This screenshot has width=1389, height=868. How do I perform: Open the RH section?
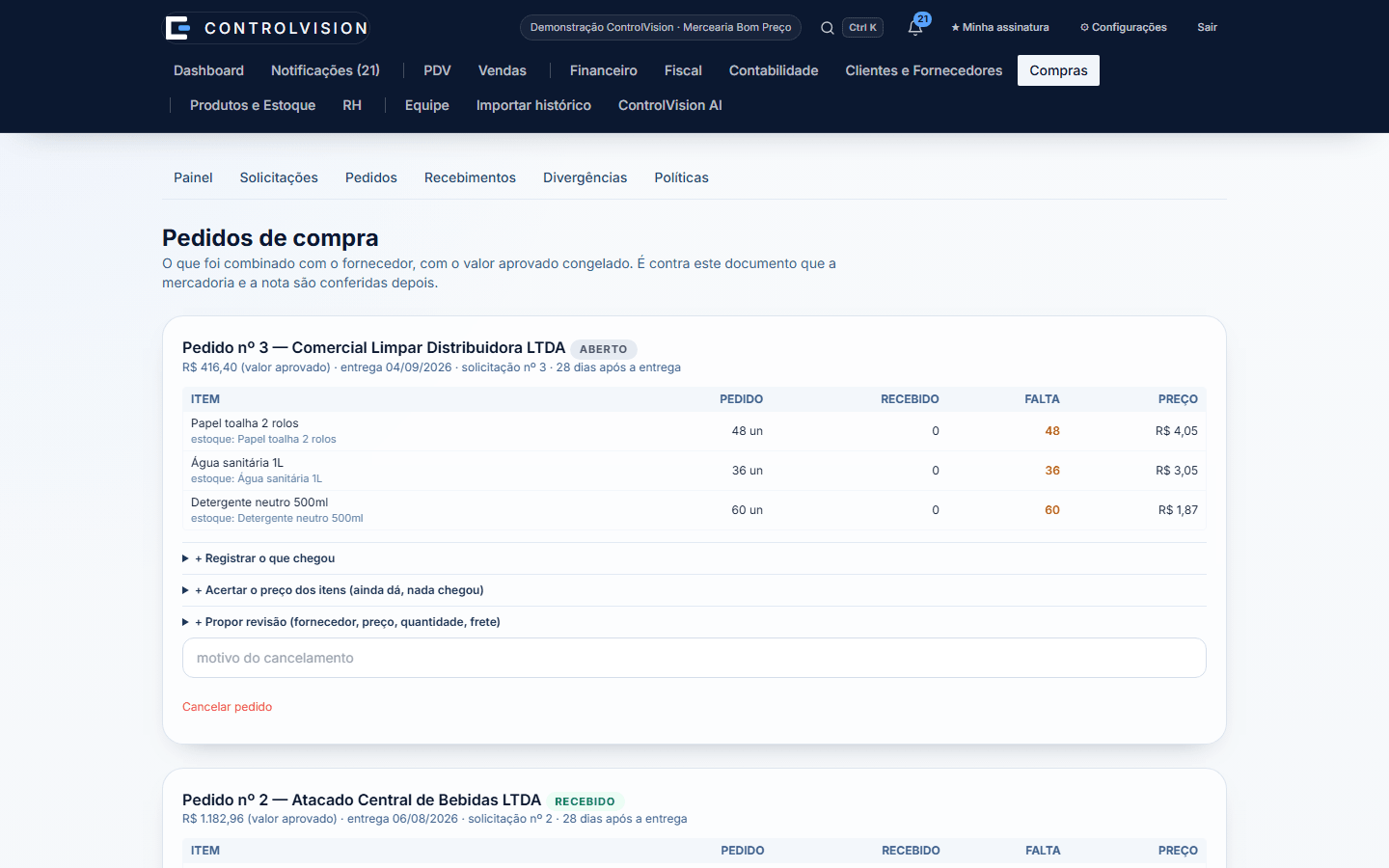coord(352,105)
